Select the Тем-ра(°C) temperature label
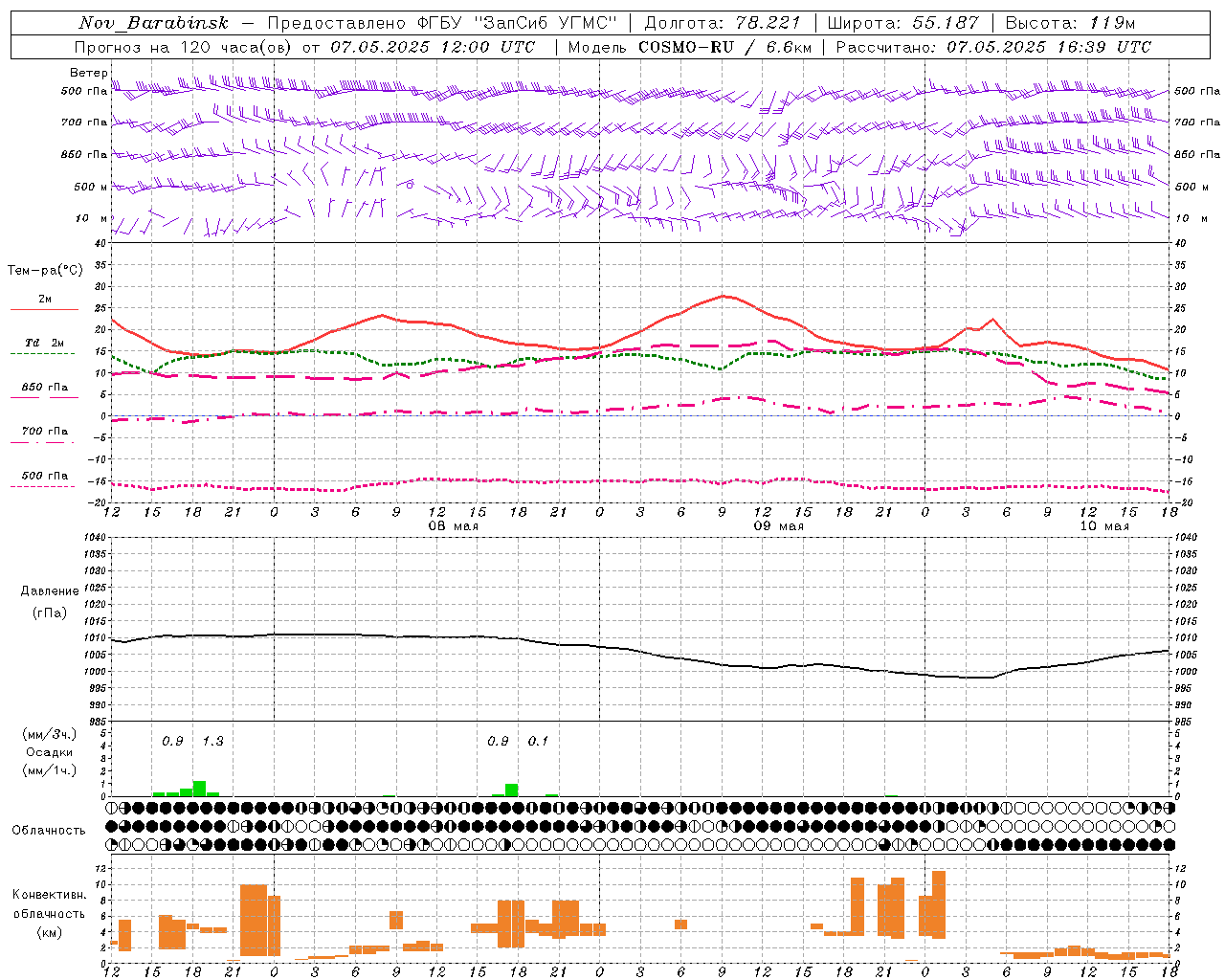The width and height of the screenshot is (1225, 980). [45, 270]
